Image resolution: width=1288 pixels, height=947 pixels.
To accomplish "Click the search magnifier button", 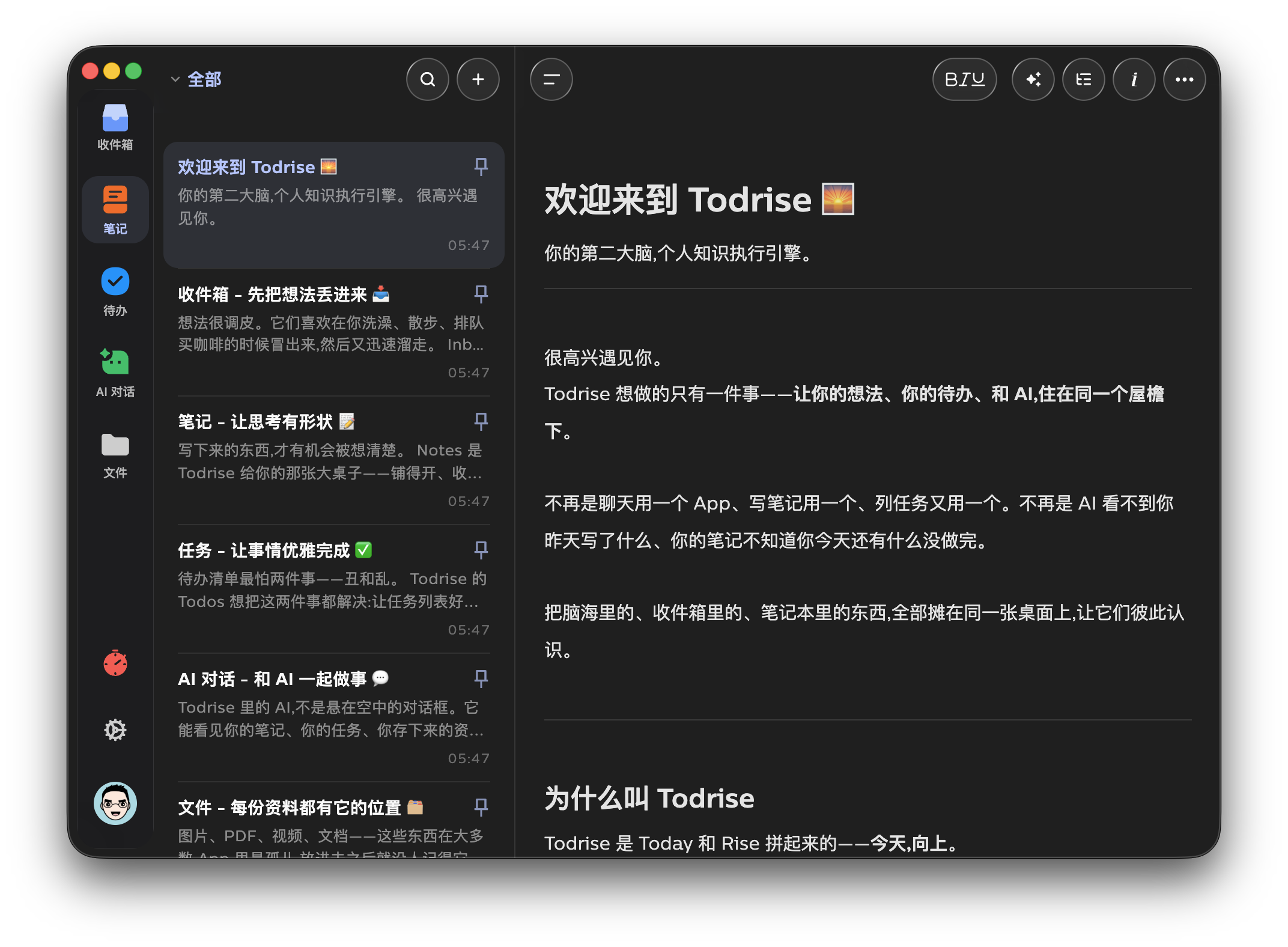I will (x=427, y=79).
